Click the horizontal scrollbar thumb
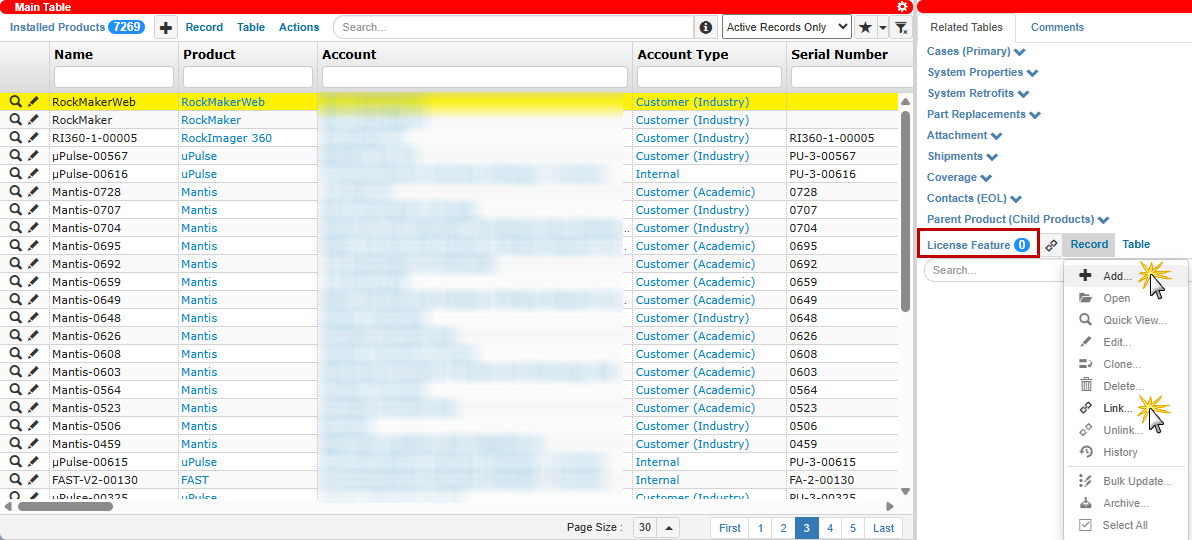 (65, 506)
